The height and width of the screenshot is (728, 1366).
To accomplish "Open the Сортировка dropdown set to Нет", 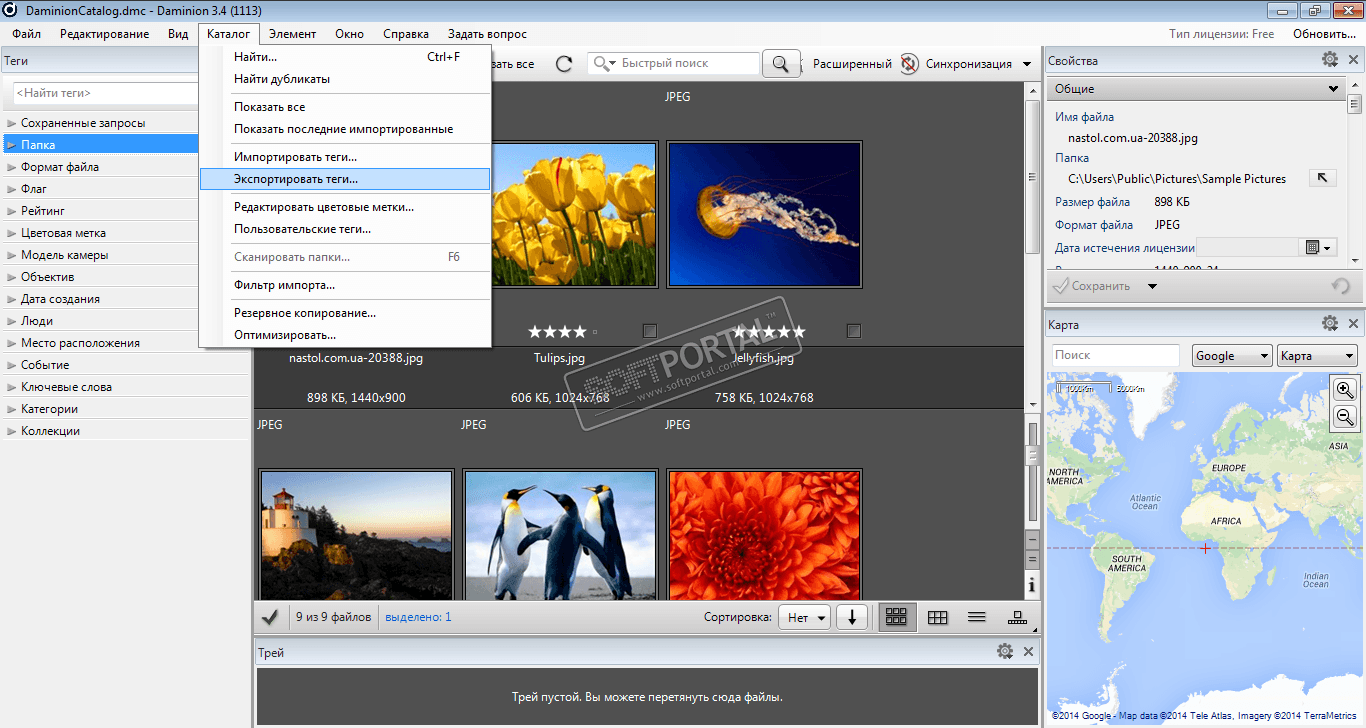I will click(805, 617).
